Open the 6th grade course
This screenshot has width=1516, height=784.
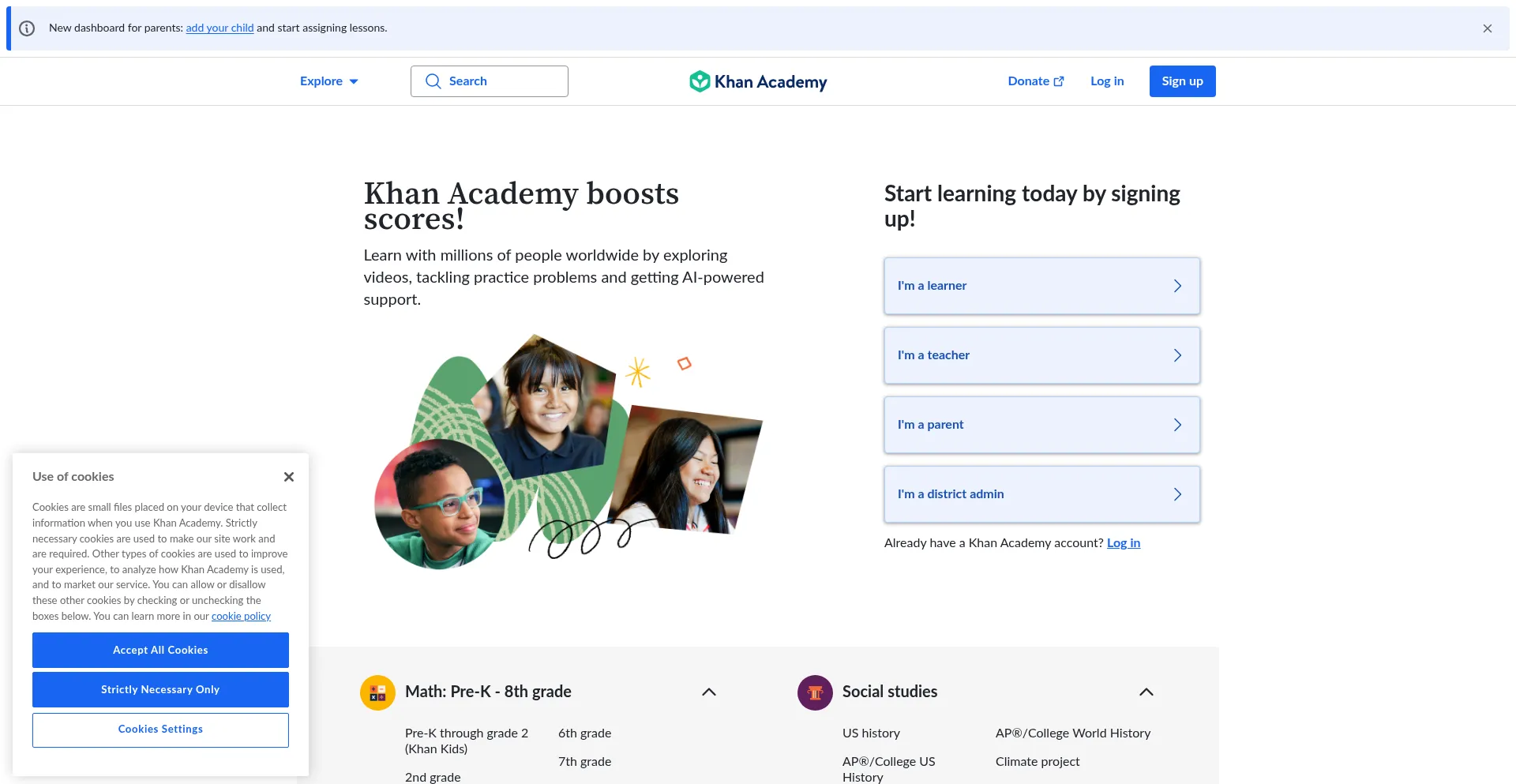(x=584, y=733)
